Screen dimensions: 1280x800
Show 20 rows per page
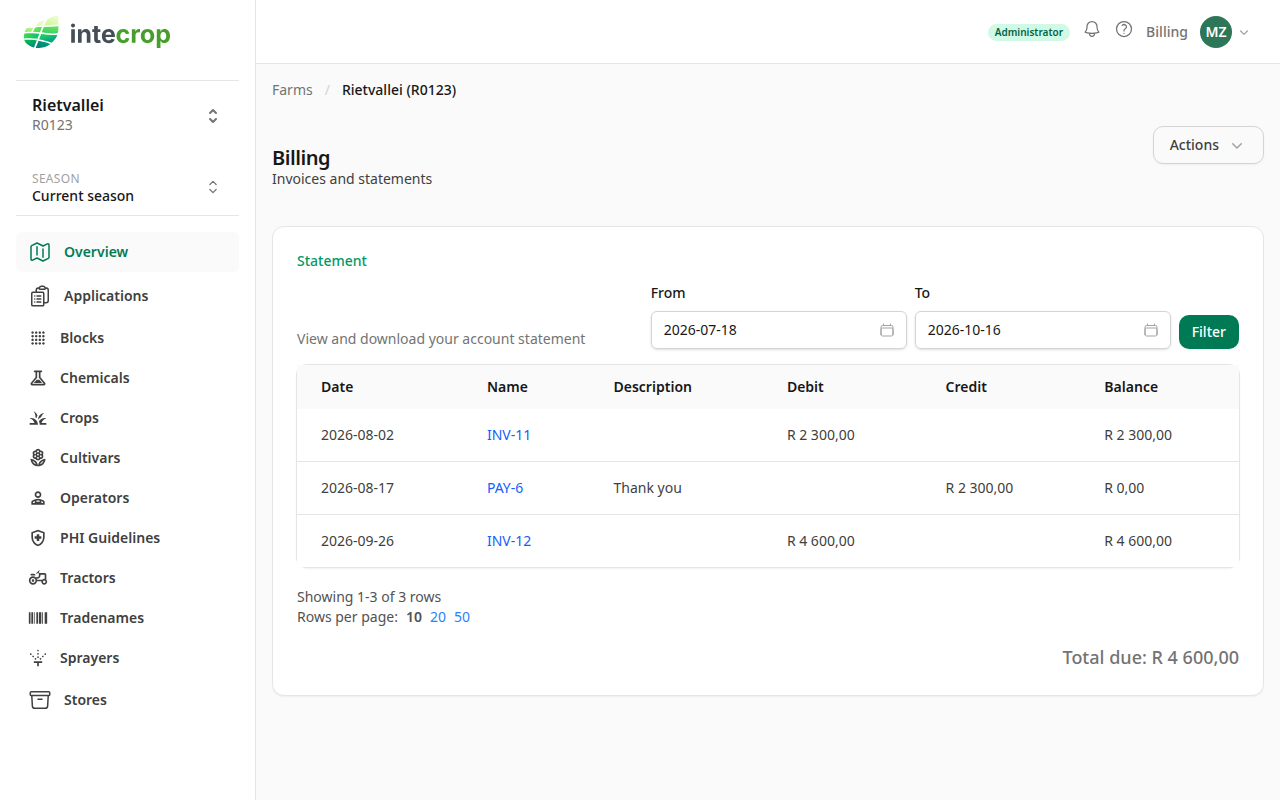(438, 617)
